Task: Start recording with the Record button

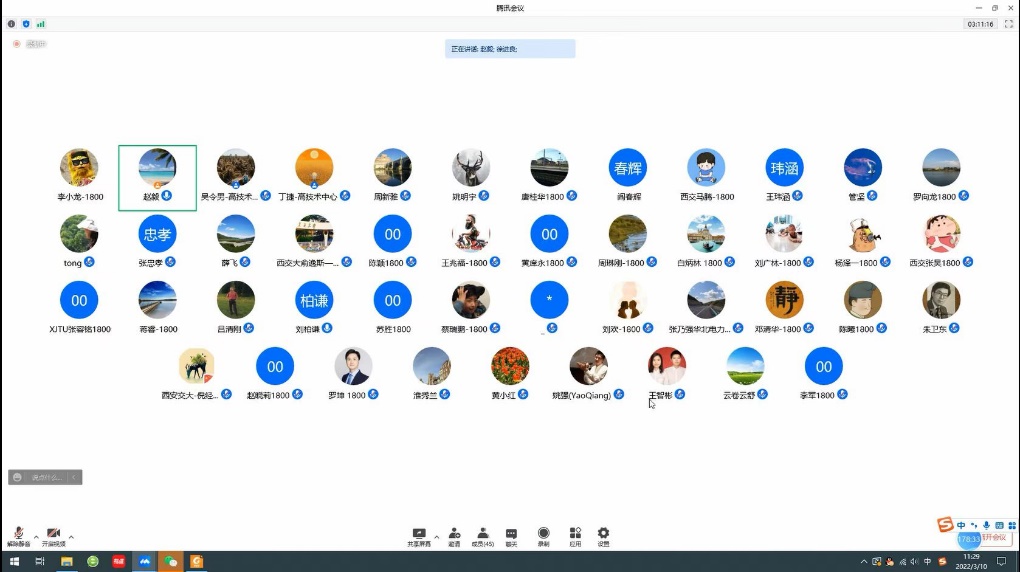Action: point(543,535)
